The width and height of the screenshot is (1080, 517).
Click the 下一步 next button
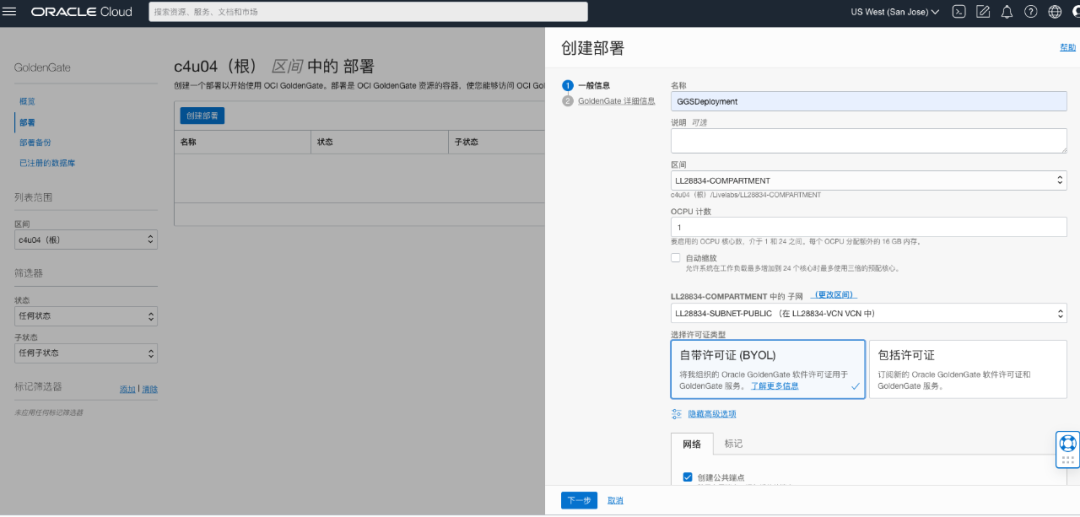point(579,500)
